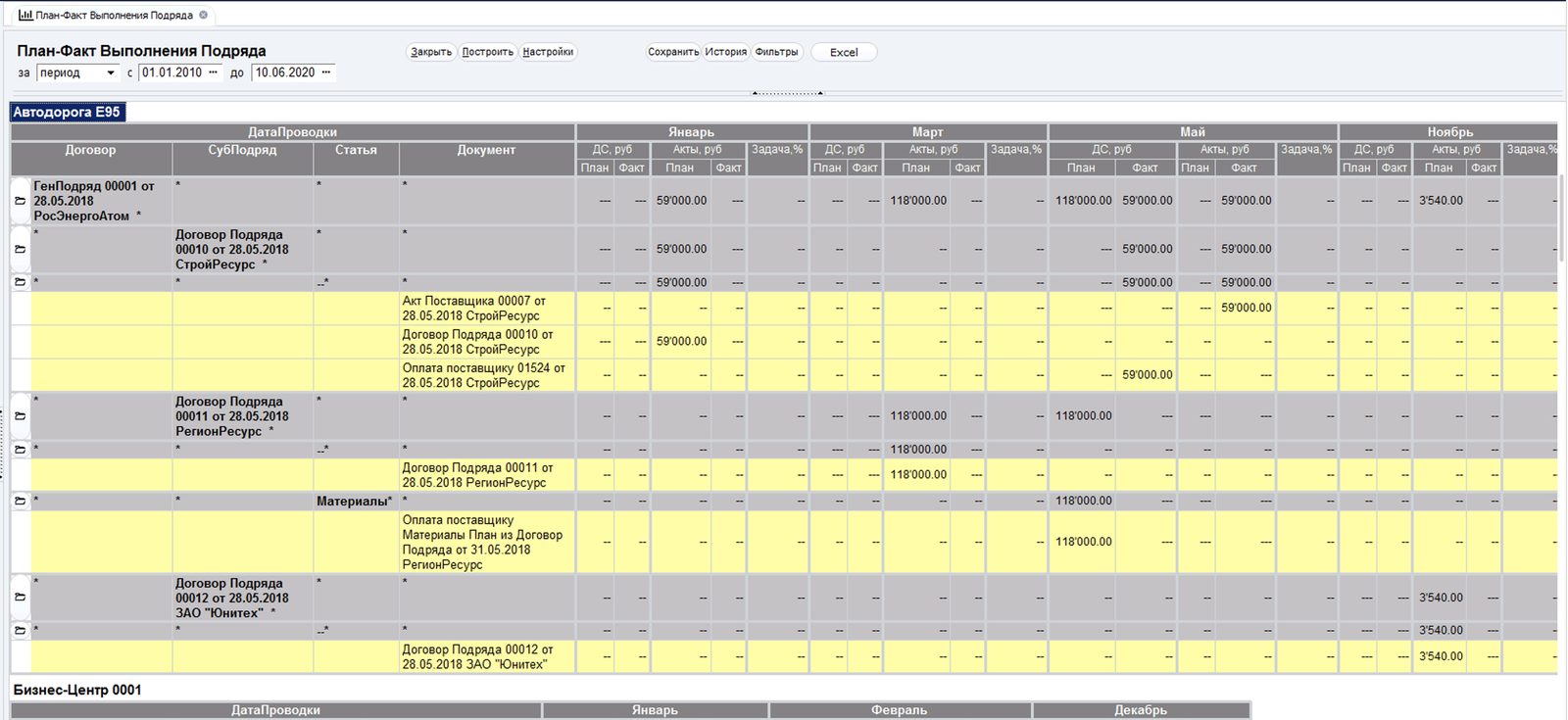Viewport: 1568px width, 720px height.
Task: Click the Февраль header in Бизнес-Центр table
Action: pyautogui.click(x=900, y=710)
